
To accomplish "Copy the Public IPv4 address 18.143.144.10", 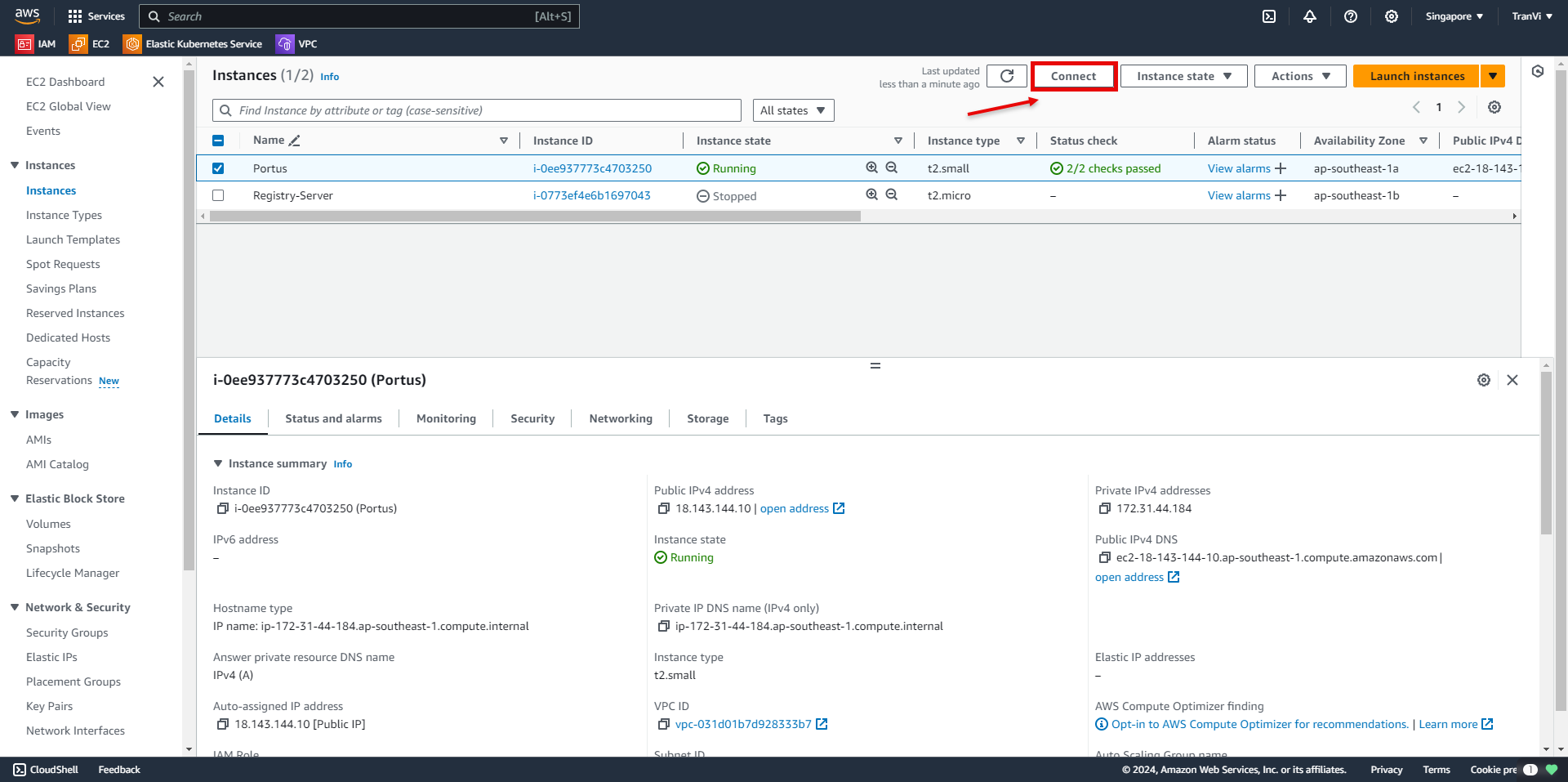I will (x=663, y=508).
